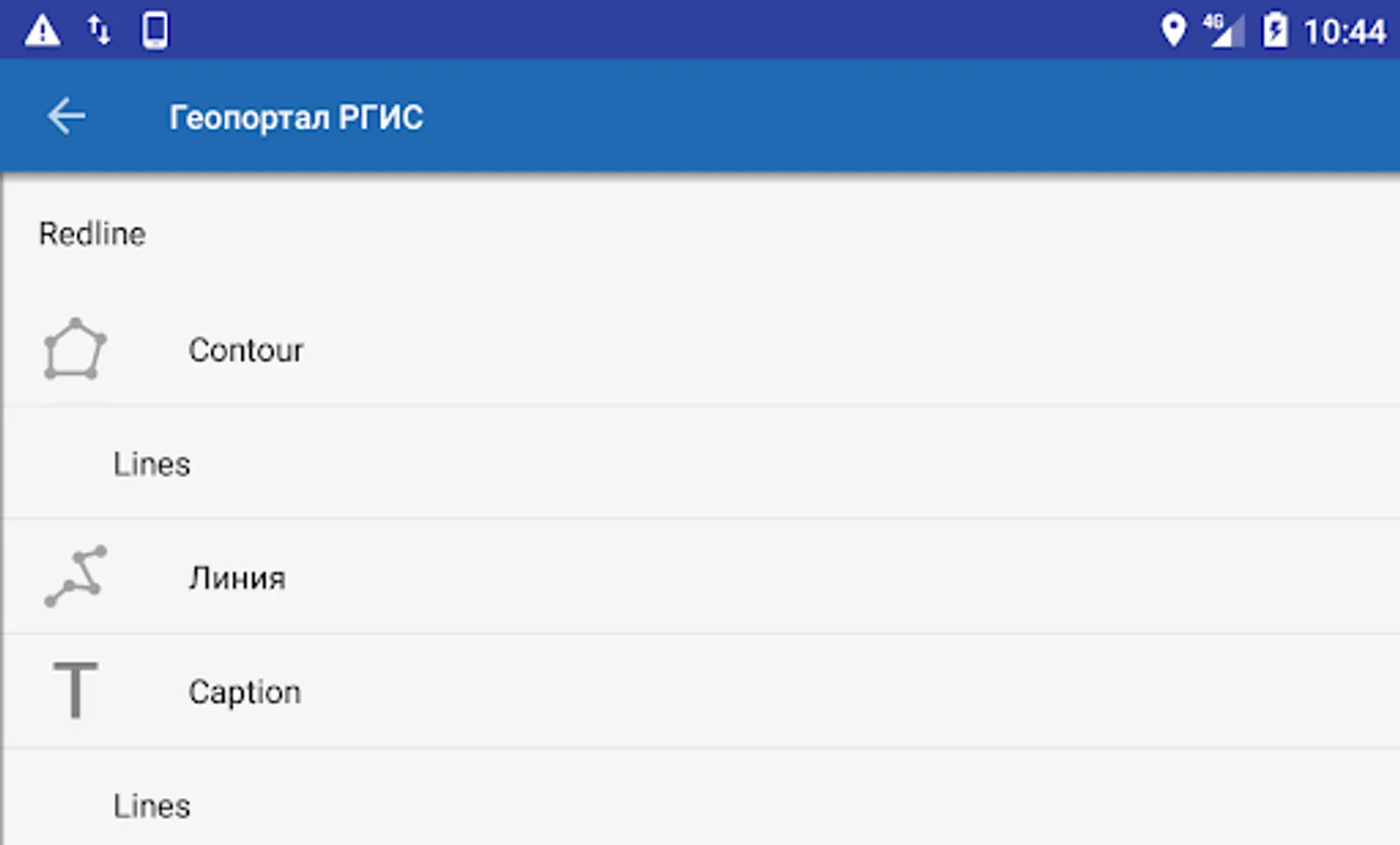Image resolution: width=1400 pixels, height=845 pixels.
Task: Tap the empty area of the blue app bar
Action: point(892,116)
